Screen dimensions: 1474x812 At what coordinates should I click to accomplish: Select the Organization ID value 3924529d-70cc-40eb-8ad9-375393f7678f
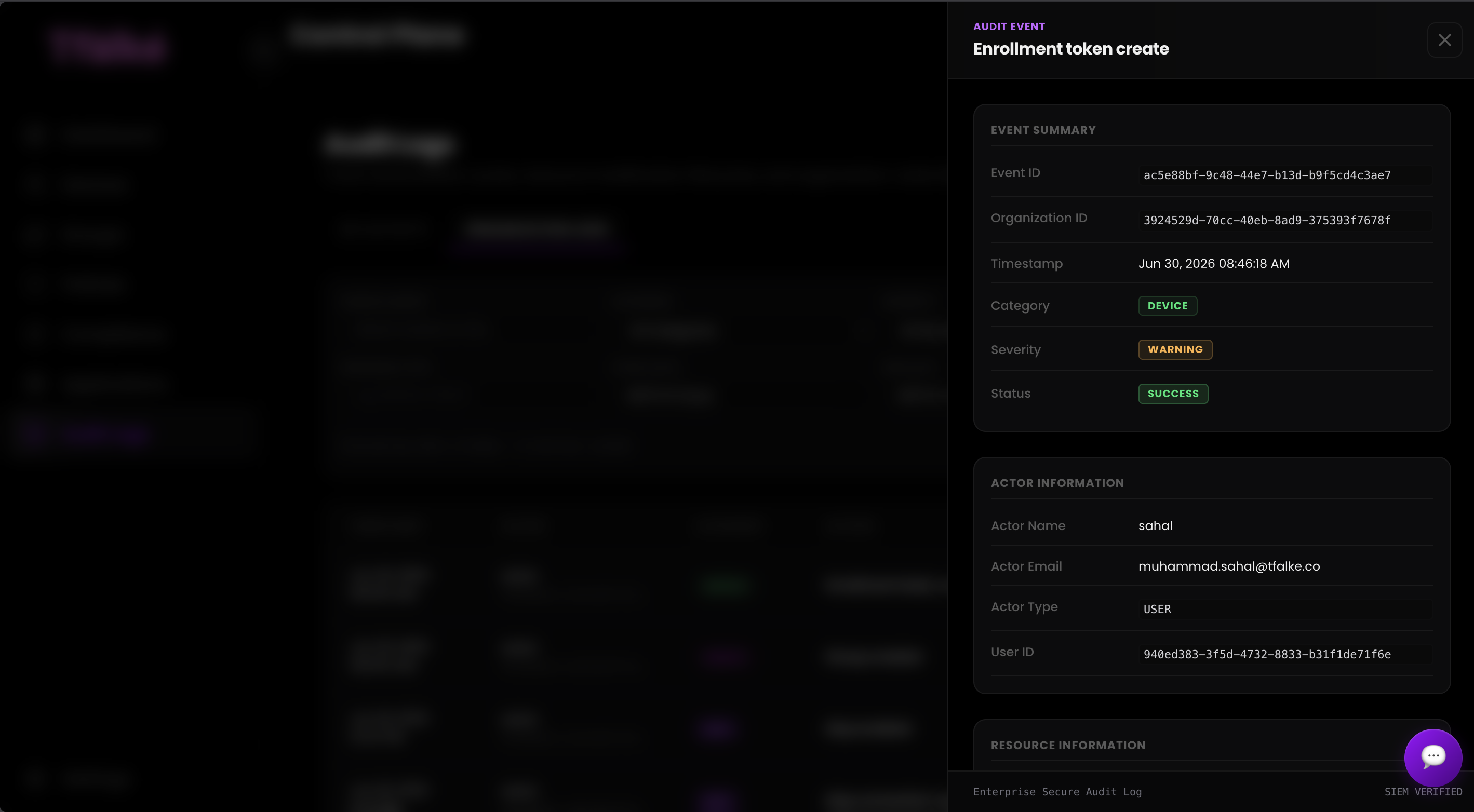tap(1267, 220)
